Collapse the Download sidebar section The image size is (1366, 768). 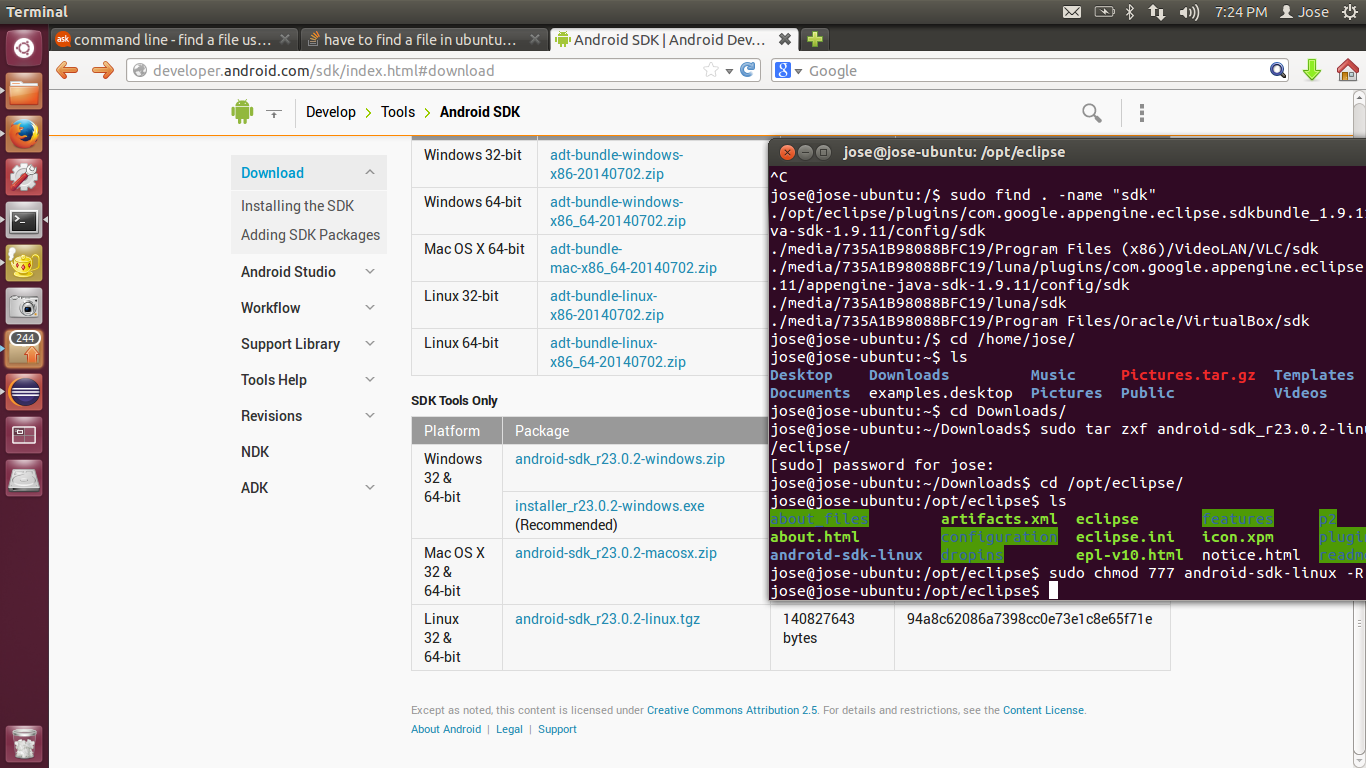tap(369, 172)
